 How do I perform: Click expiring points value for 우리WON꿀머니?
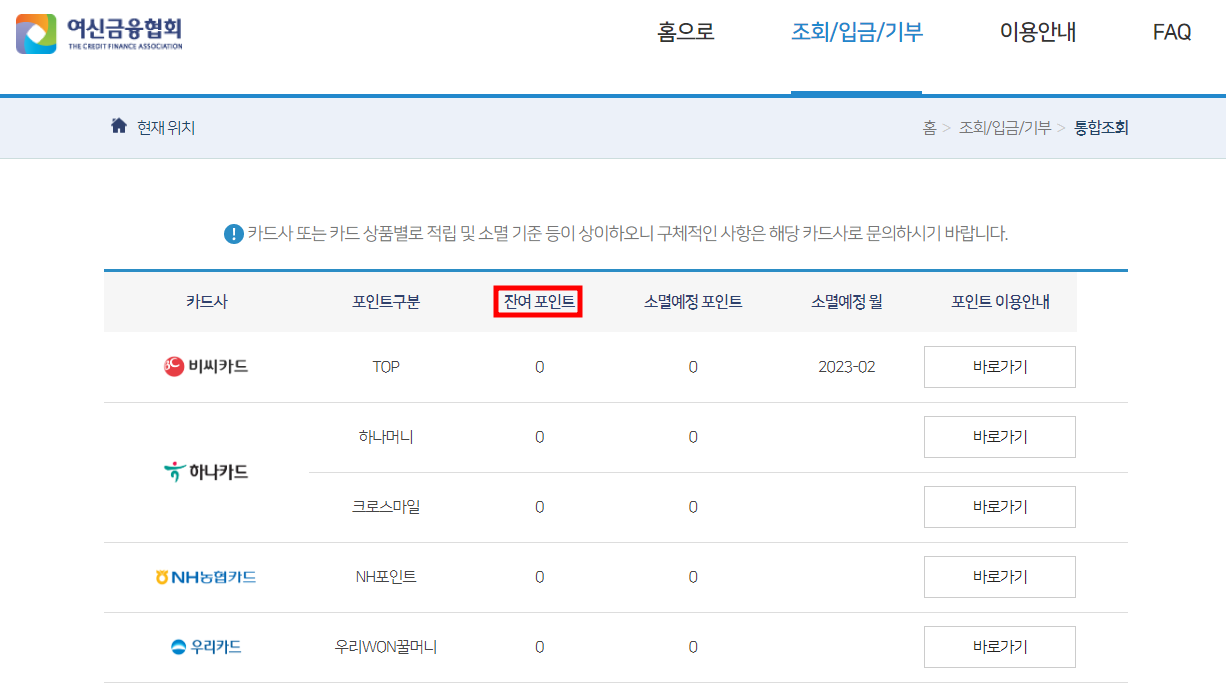(x=693, y=647)
